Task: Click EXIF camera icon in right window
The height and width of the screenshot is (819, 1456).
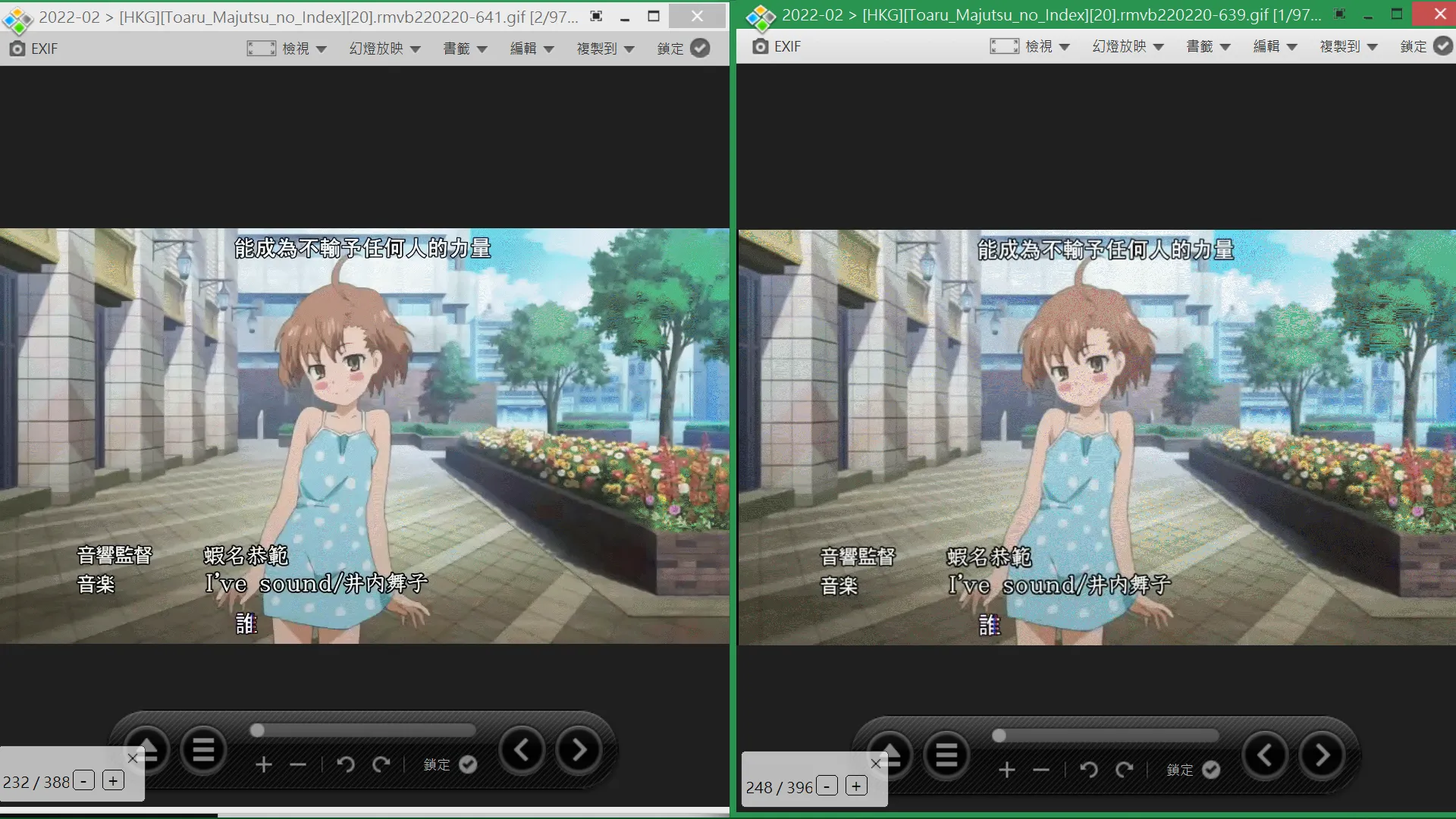Action: (760, 46)
